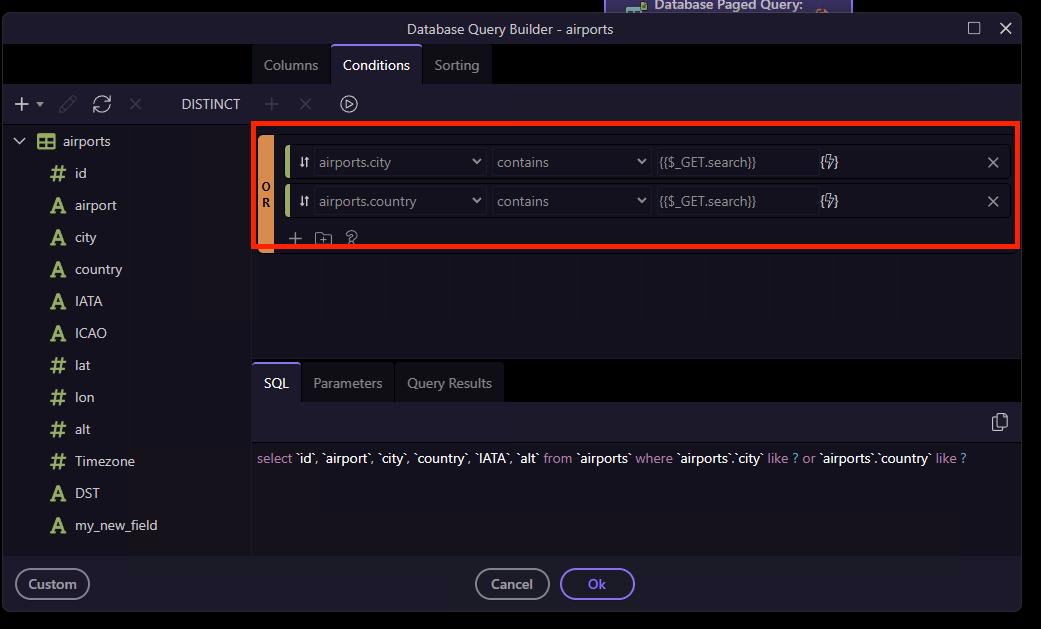Expand the add plus dropdown in left toolbar
1041x629 pixels.
click(40, 105)
